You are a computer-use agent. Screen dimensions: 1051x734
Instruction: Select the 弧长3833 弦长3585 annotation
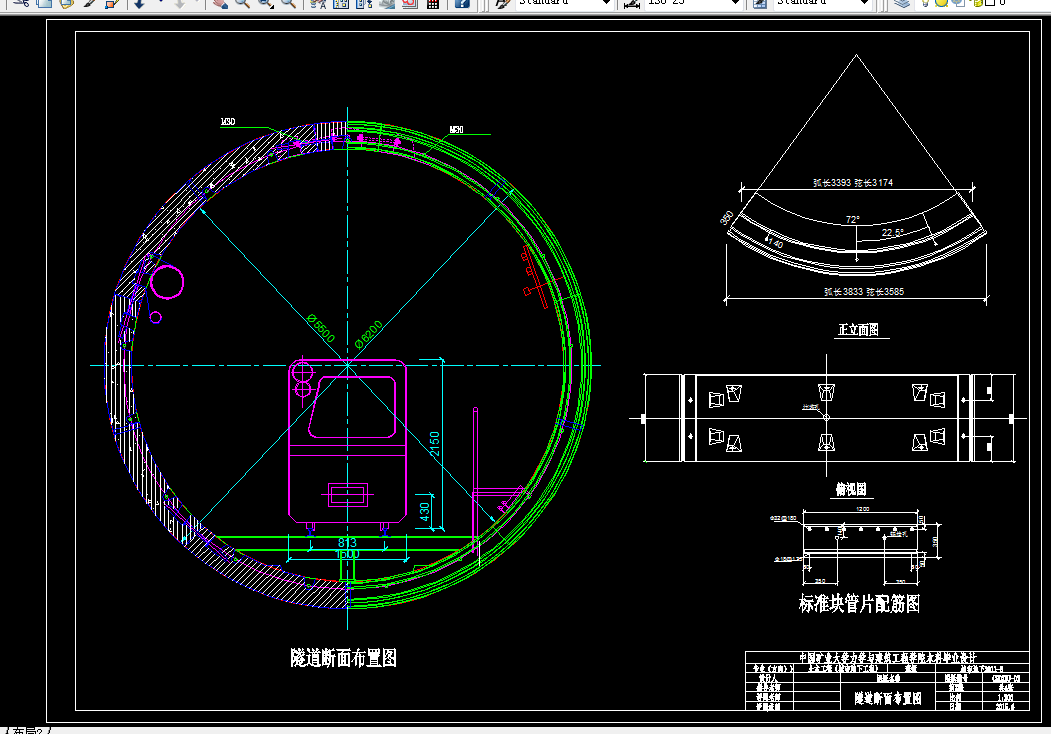863,292
